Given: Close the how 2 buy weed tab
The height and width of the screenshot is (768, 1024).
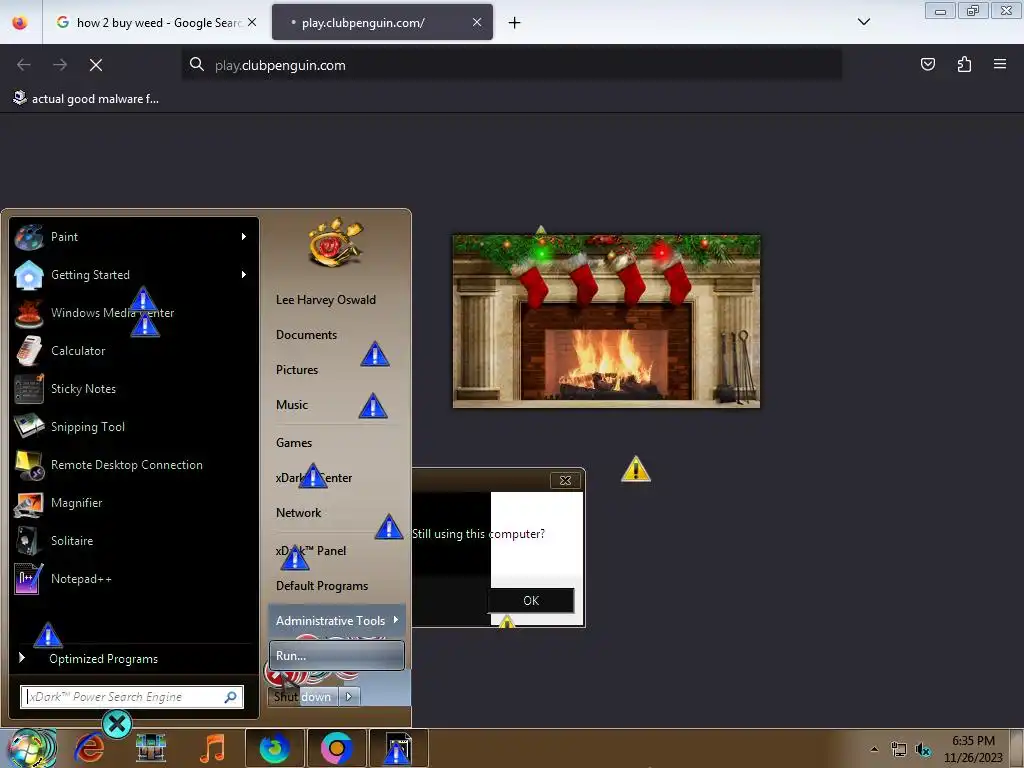Looking at the screenshot, I should point(252,22).
